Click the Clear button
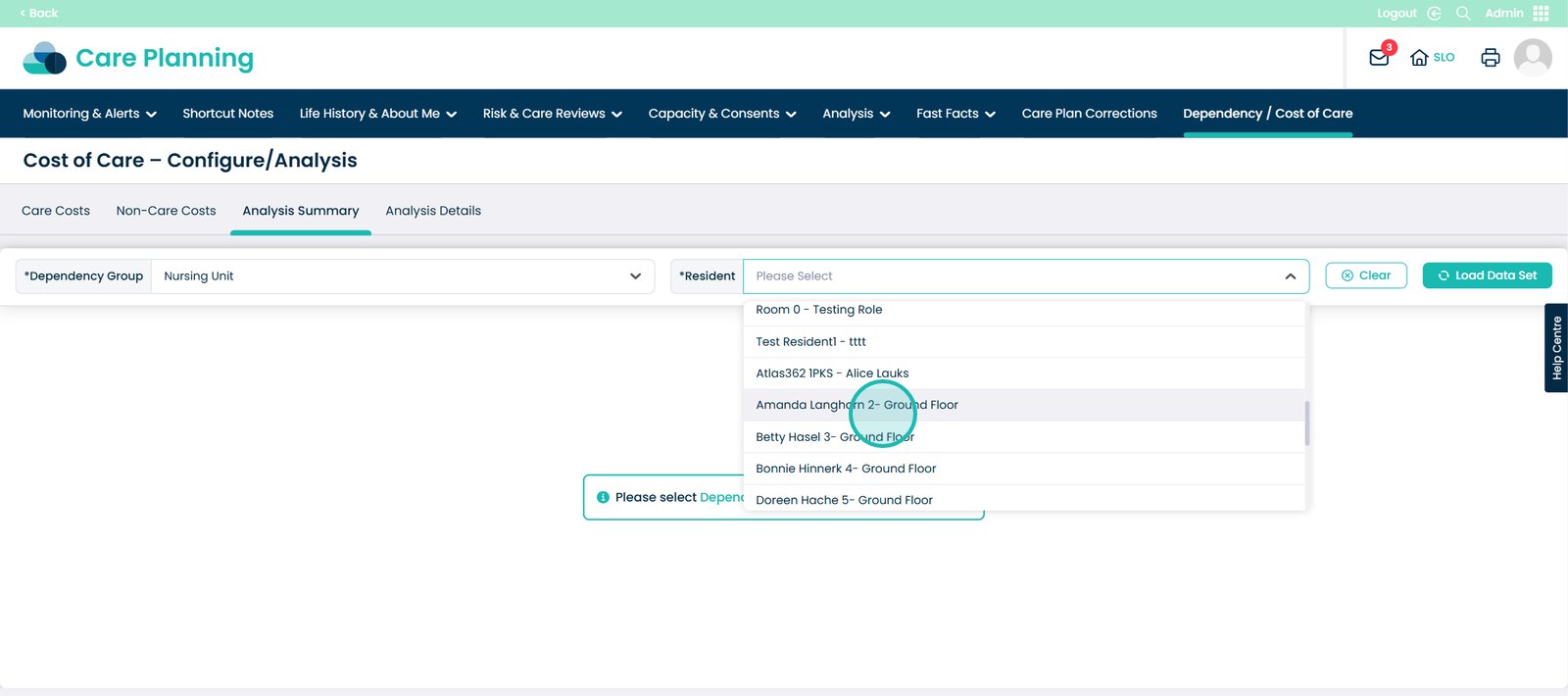The height and width of the screenshot is (696, 1568). (1365, 275)
